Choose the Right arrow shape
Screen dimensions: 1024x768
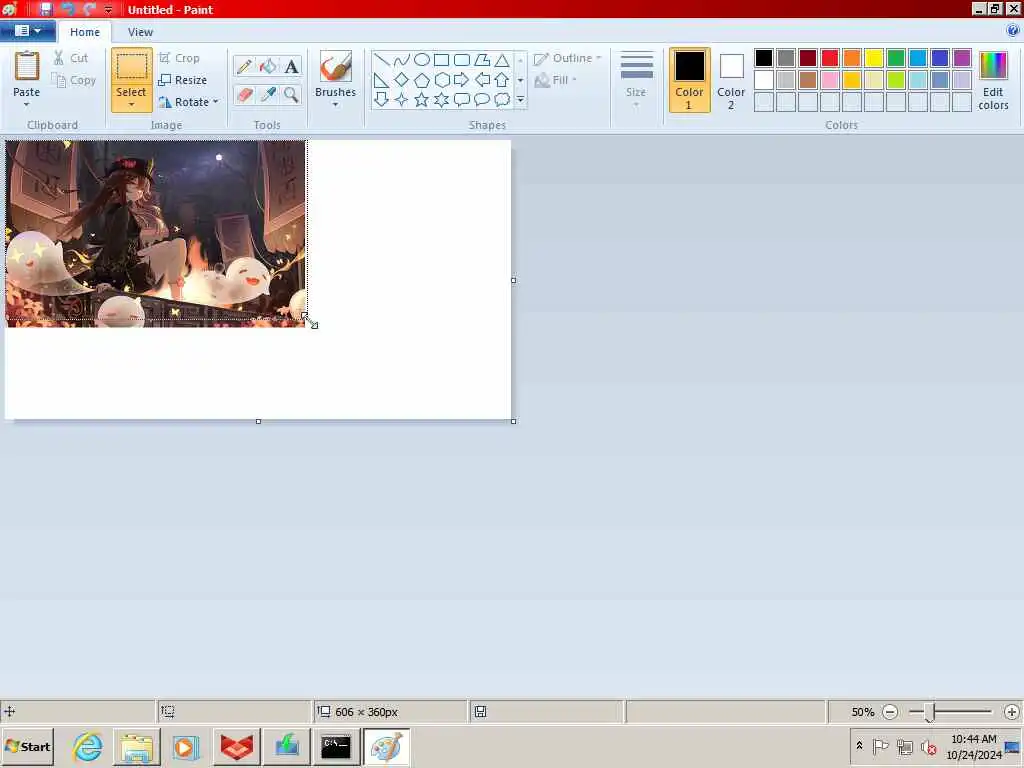point(462,80)
